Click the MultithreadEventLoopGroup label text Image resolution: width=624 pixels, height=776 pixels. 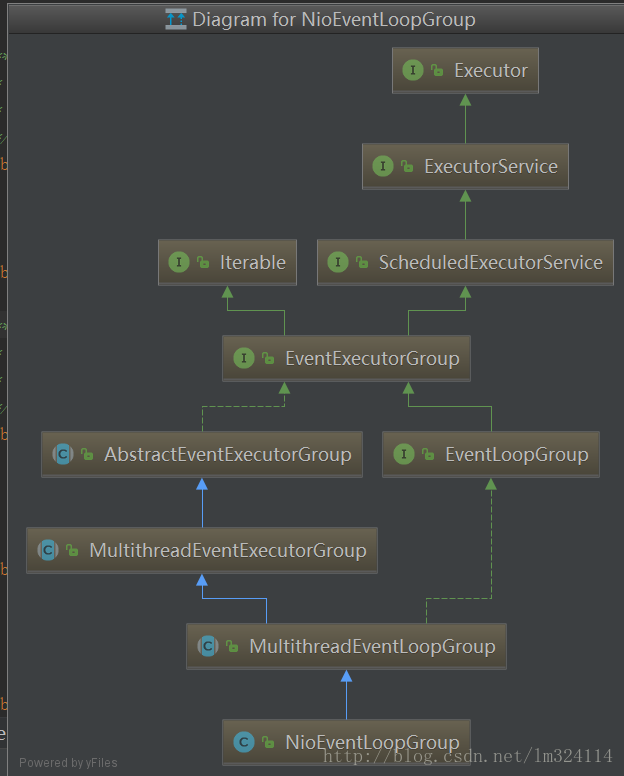coord(372,646)
